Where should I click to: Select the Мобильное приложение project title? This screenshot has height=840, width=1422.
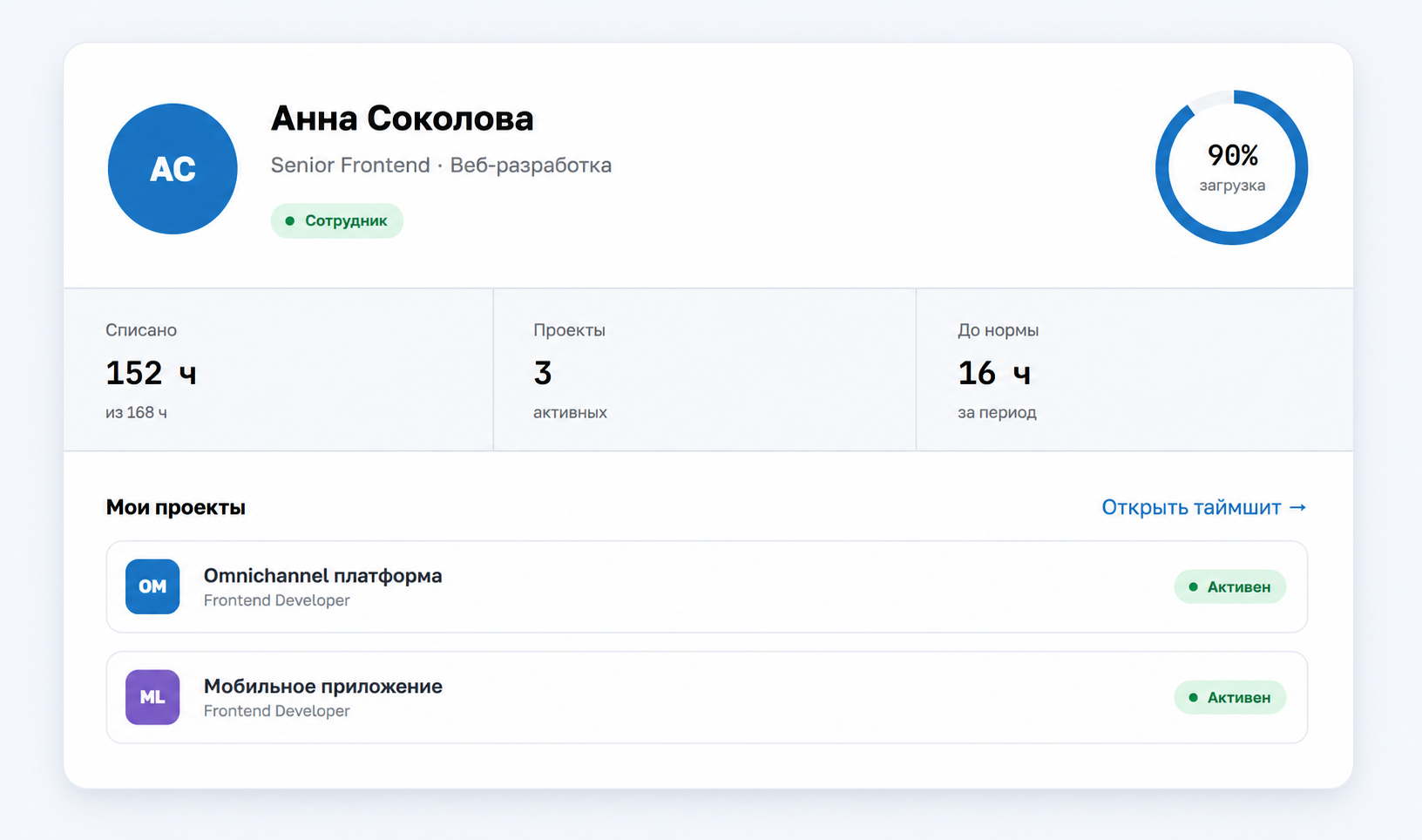(x=323, y=687)
